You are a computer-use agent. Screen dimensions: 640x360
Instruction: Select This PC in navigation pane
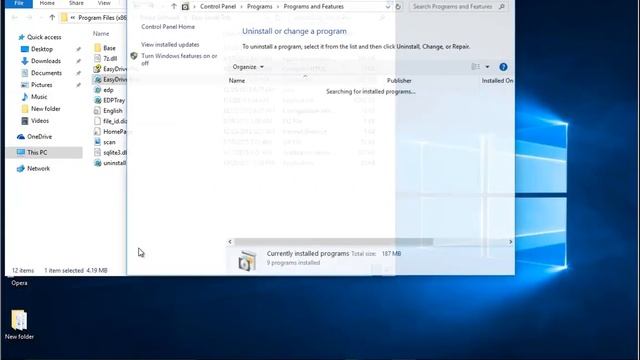click(x=37, y=153)
